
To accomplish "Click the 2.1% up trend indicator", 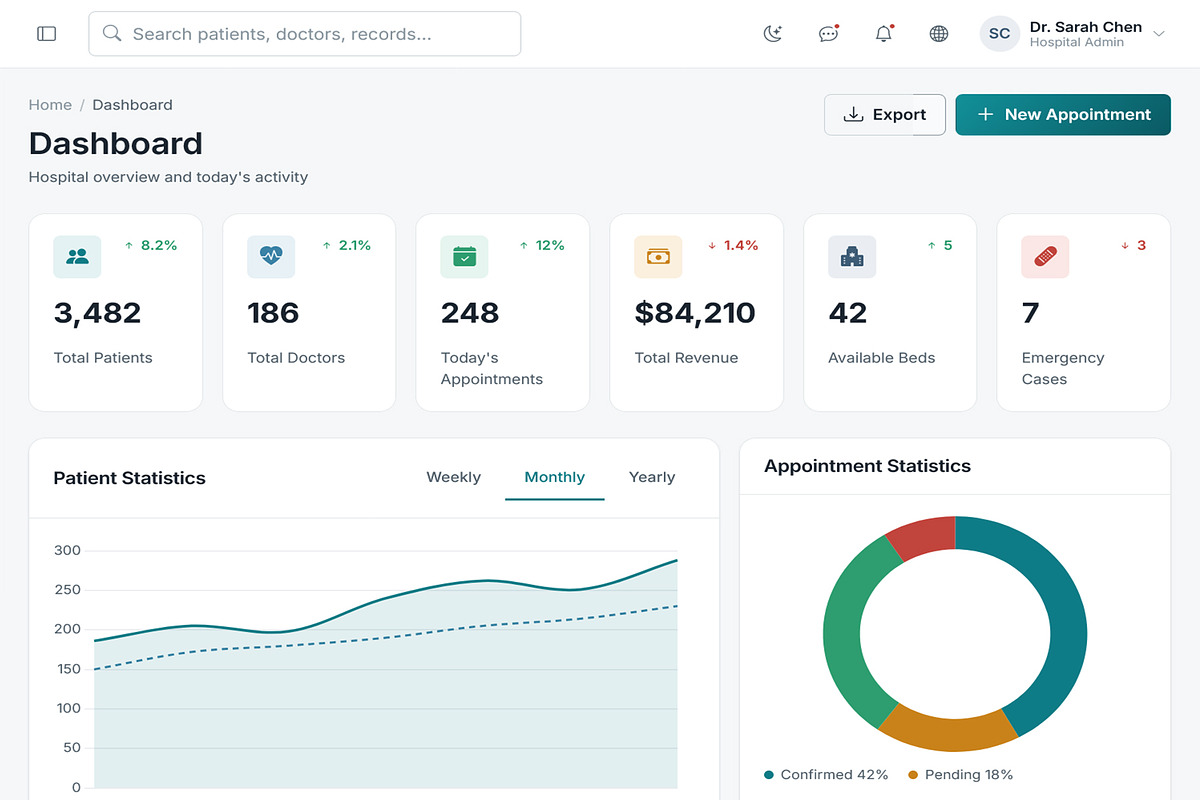I will [345, 245].
